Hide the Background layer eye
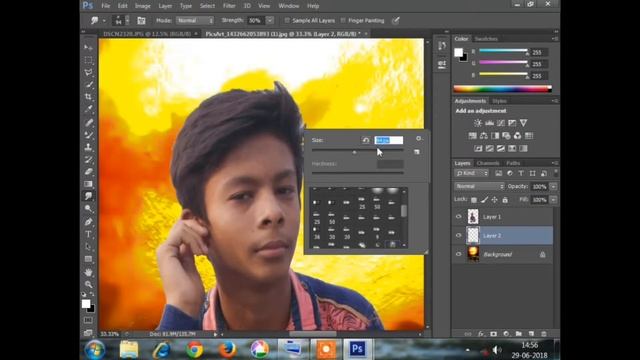 (x=459, y=254)
